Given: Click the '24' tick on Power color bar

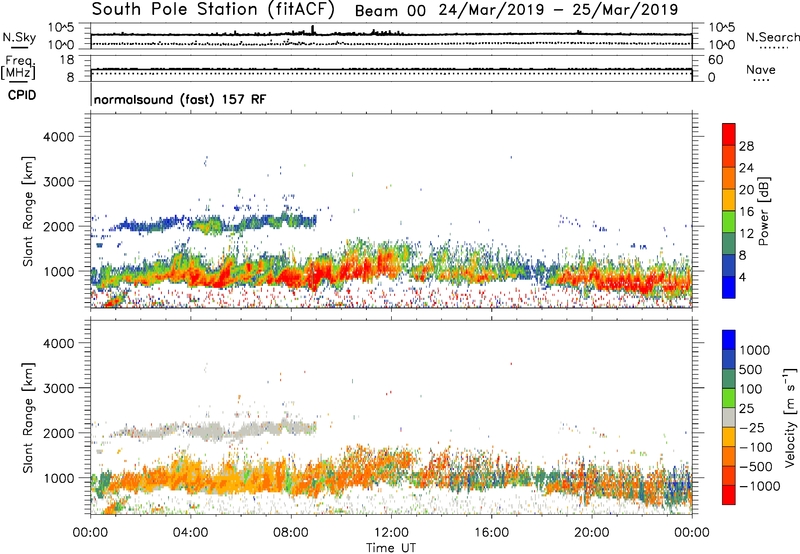Looking at the screenshot, I should point(746,168).
